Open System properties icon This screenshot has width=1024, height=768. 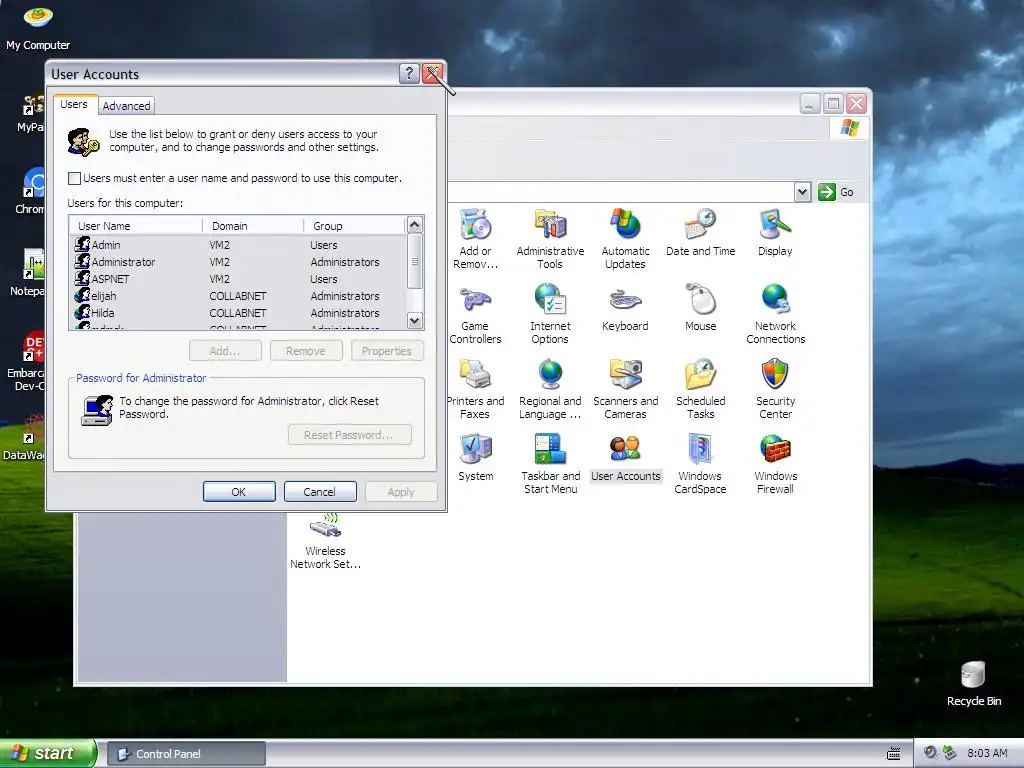point(475,457)
